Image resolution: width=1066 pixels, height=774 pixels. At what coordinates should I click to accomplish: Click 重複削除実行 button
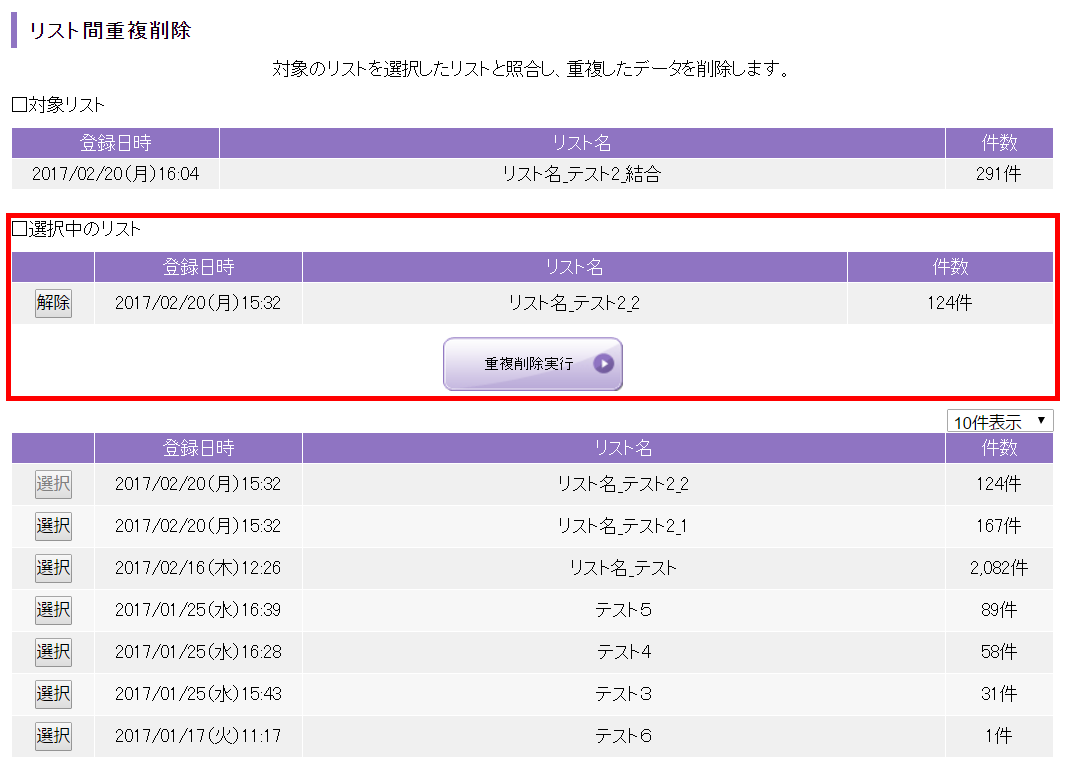[x=532, y=364]
